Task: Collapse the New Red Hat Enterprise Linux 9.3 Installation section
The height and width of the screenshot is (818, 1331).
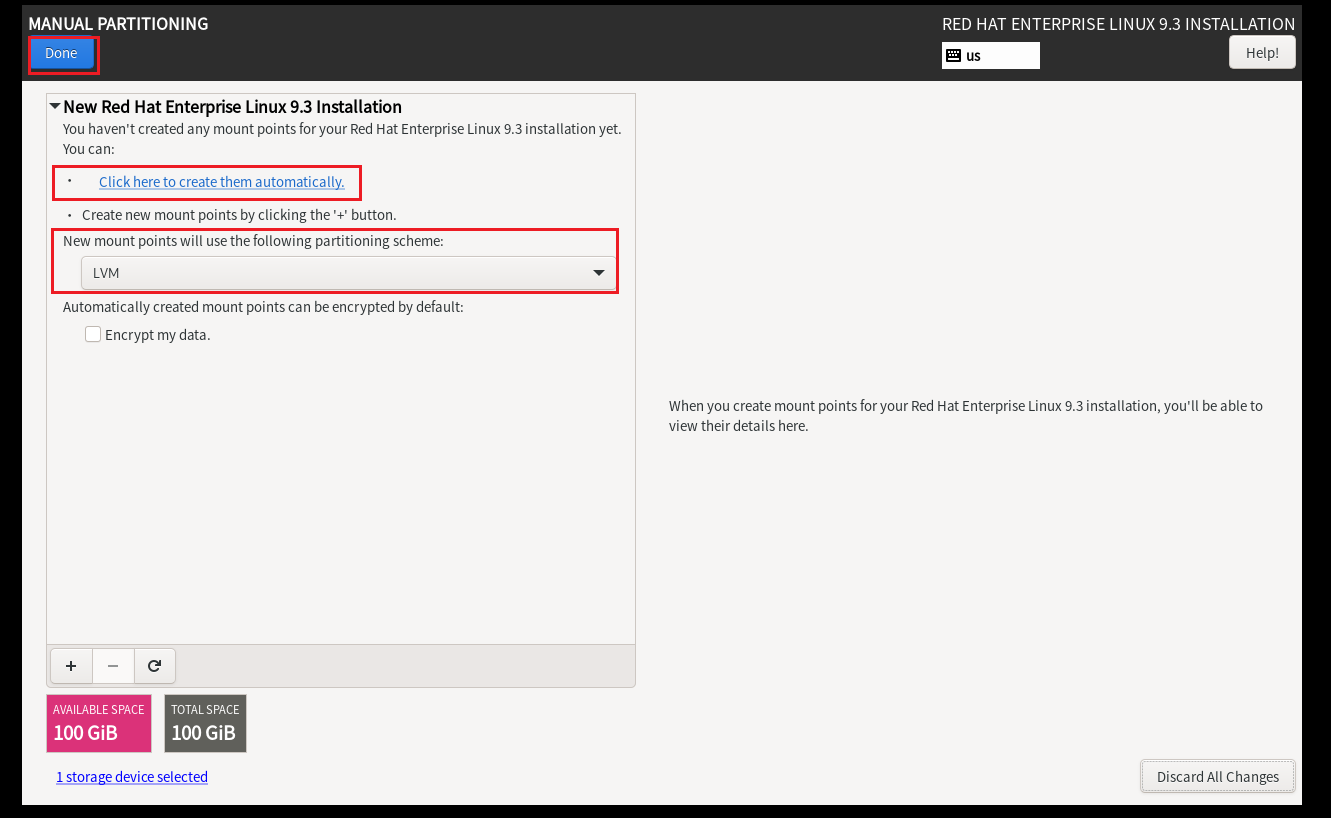Action: point(55,106)
